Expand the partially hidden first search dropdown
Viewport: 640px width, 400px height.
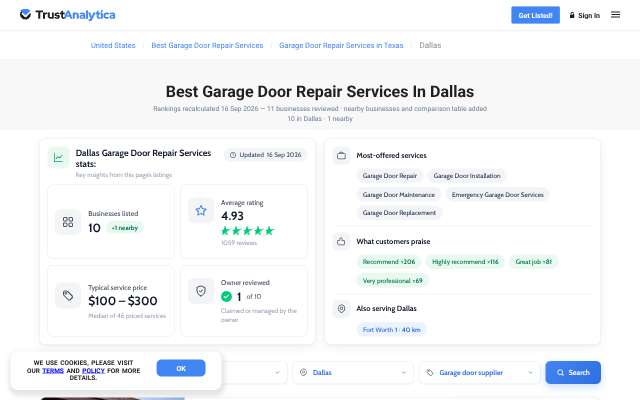tap(253, 372)
